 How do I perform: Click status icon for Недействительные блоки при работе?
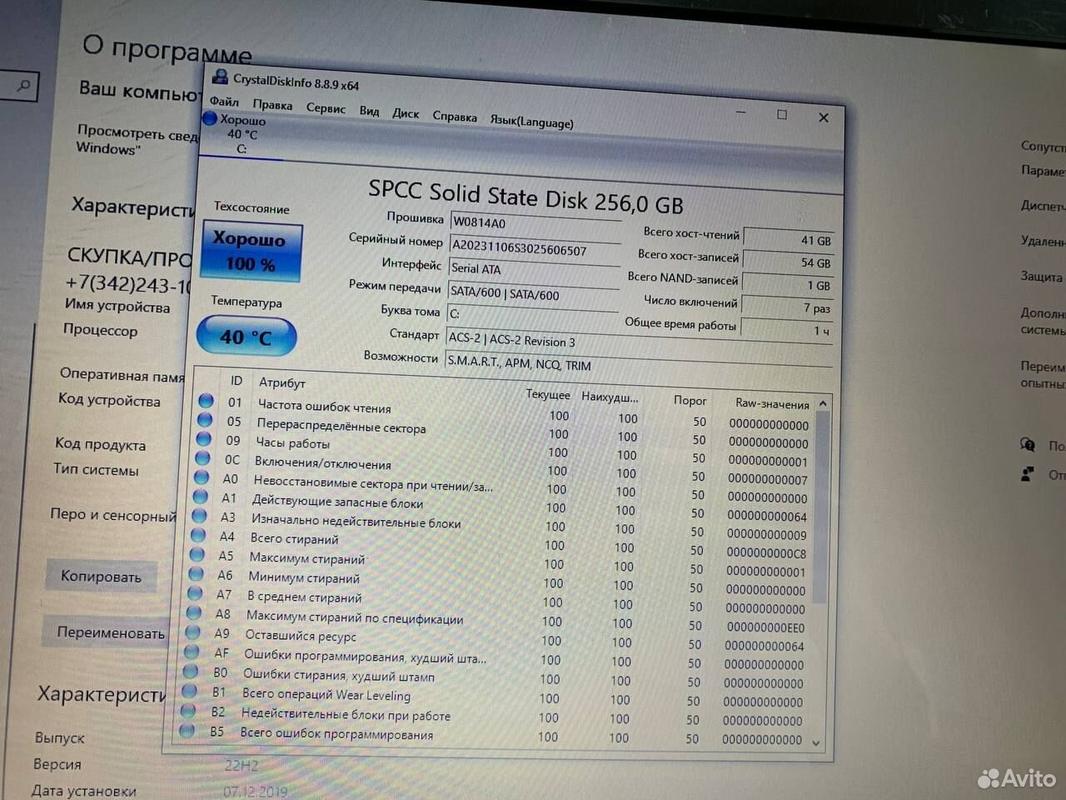coord(188,710)
